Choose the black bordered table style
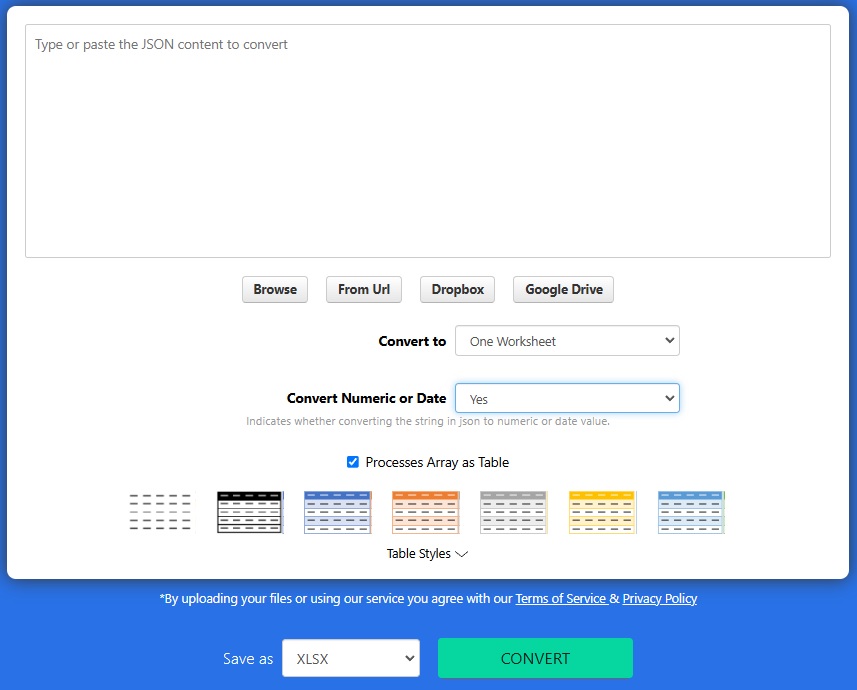The height and width of the screenshot is (690, 857). click(x=250, y=512)
